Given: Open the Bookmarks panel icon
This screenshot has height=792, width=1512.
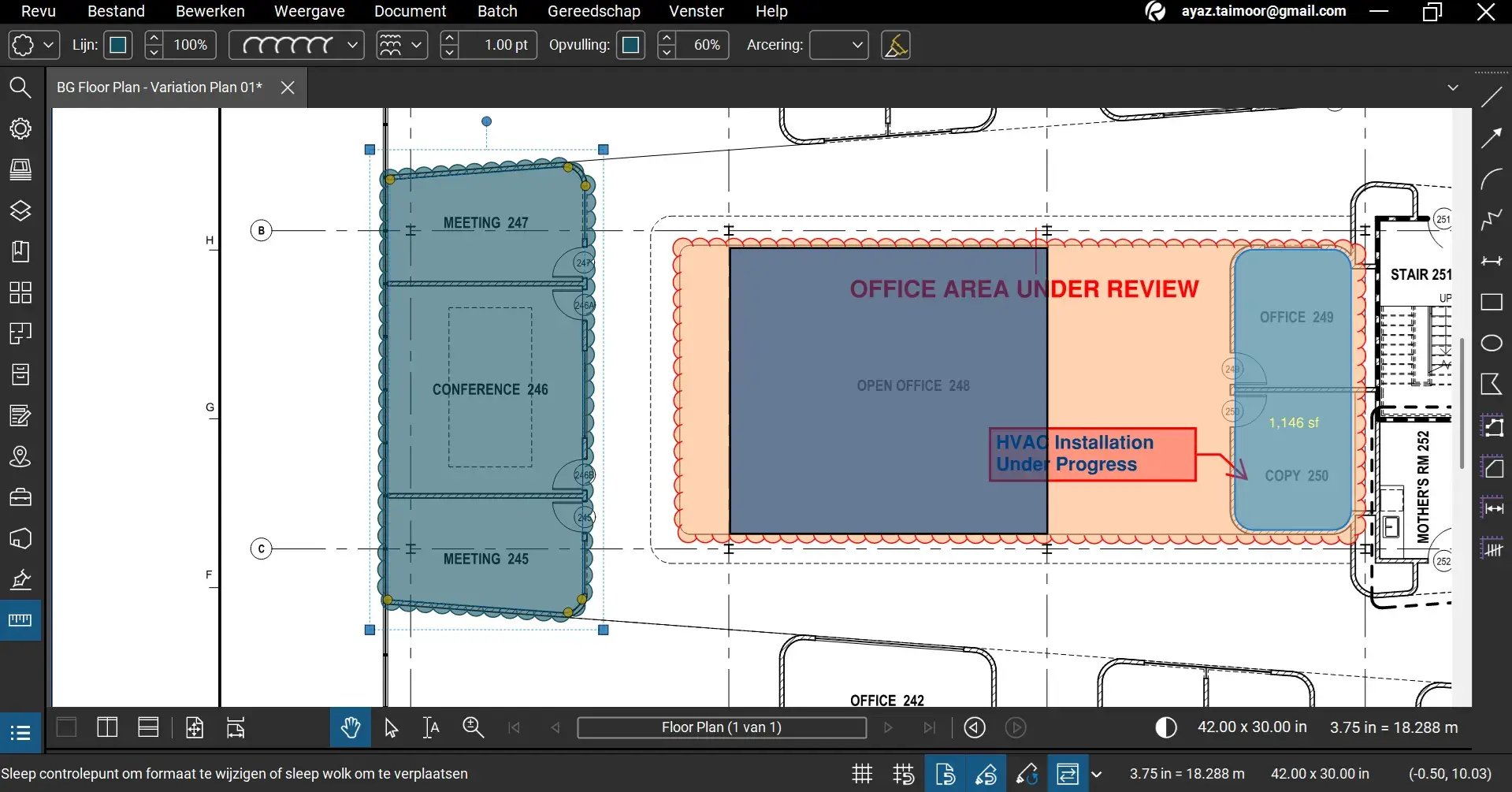Looking at the screenshot, I should [20, 251].
